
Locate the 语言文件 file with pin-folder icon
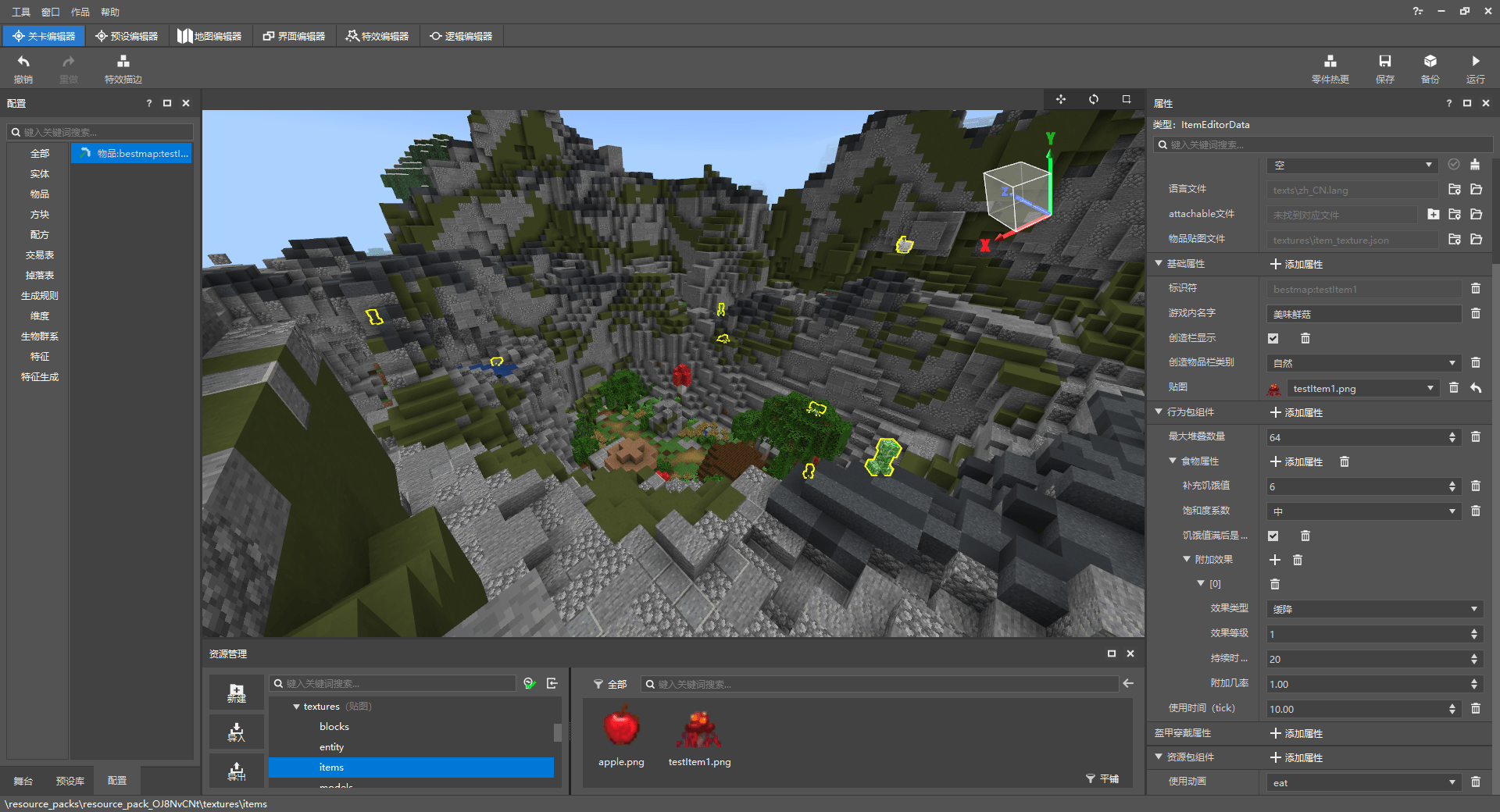click(1454, 190)
